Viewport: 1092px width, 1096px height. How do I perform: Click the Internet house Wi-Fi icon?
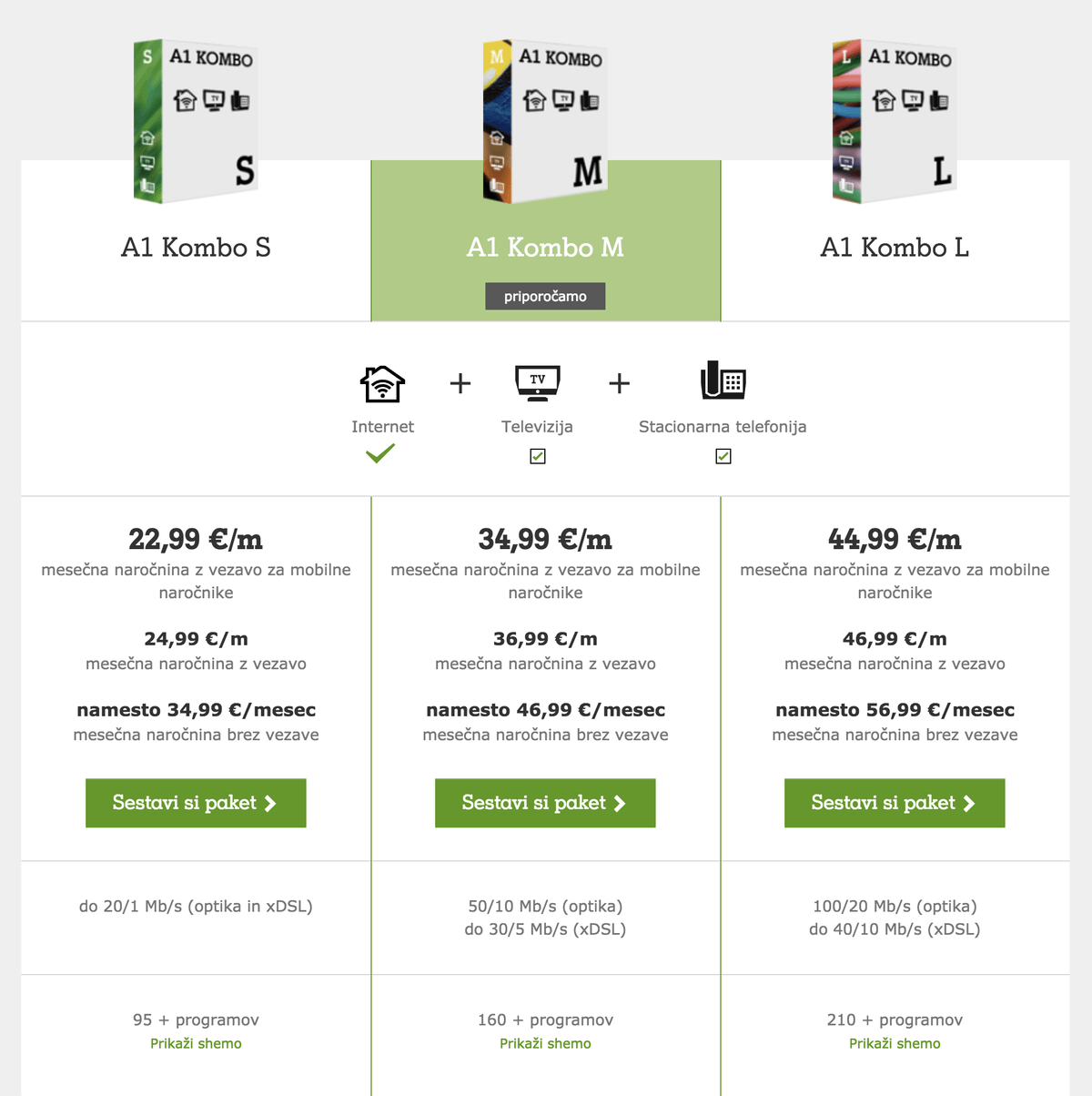pos(382,383)
